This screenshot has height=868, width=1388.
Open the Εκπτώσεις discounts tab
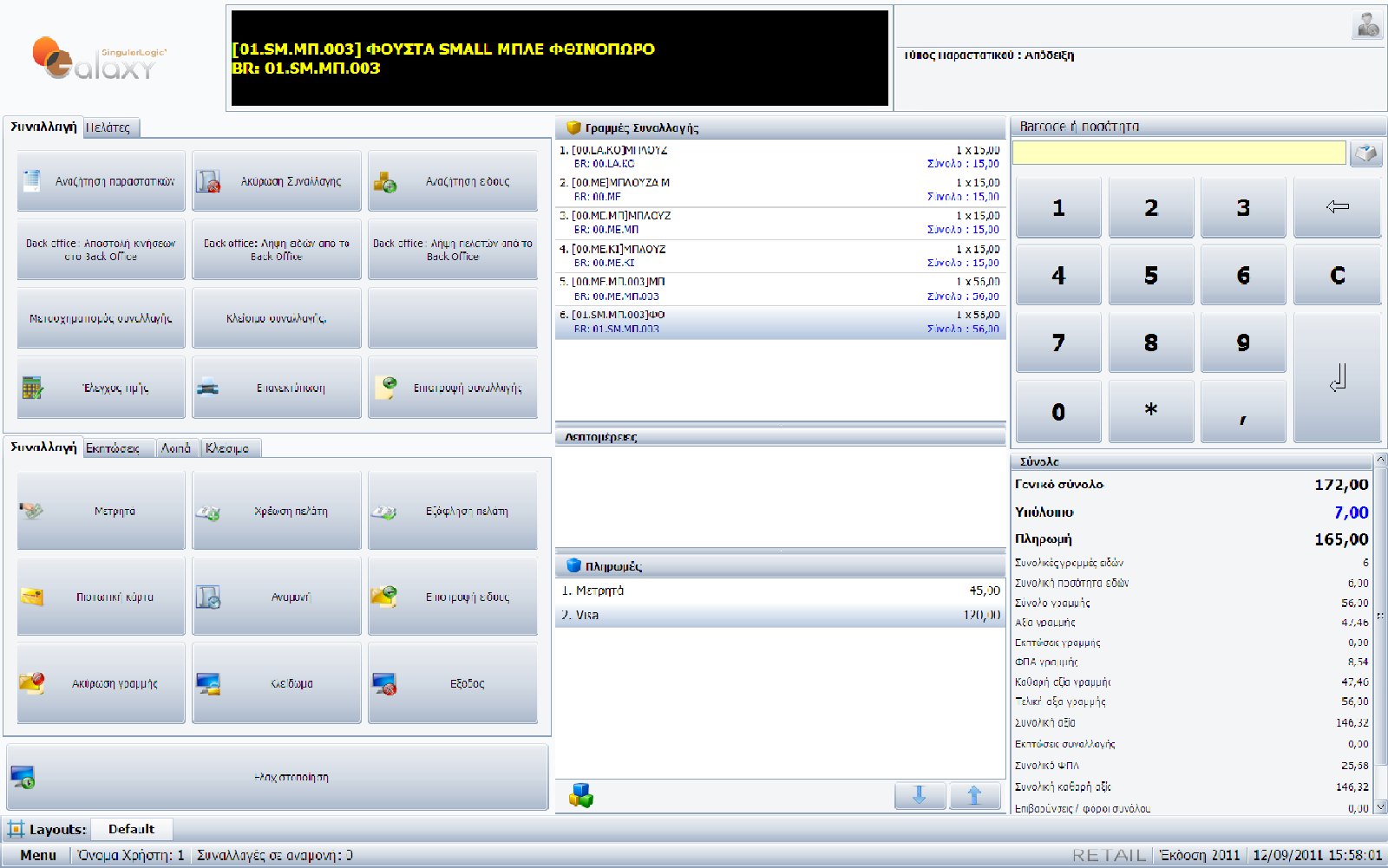(x=113, y=448)
